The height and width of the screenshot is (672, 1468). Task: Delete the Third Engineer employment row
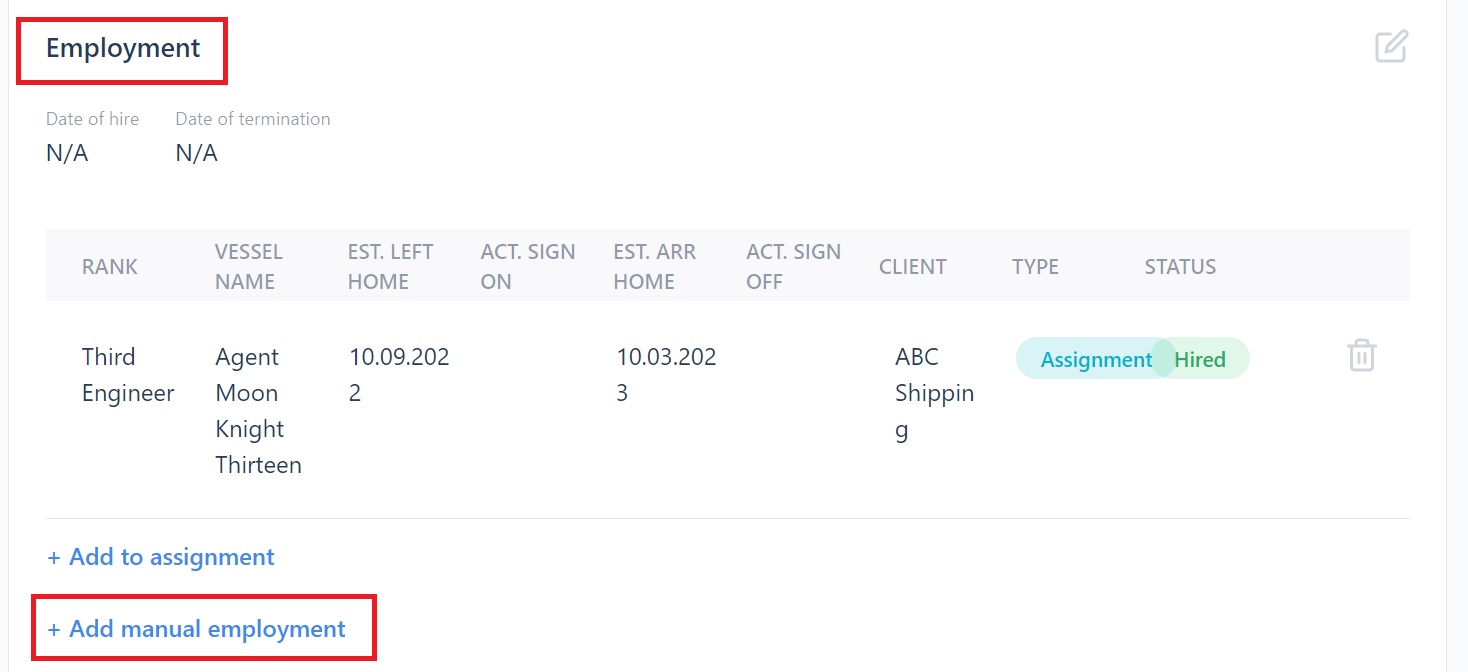pyautogui.click(x=1361, y=356)
